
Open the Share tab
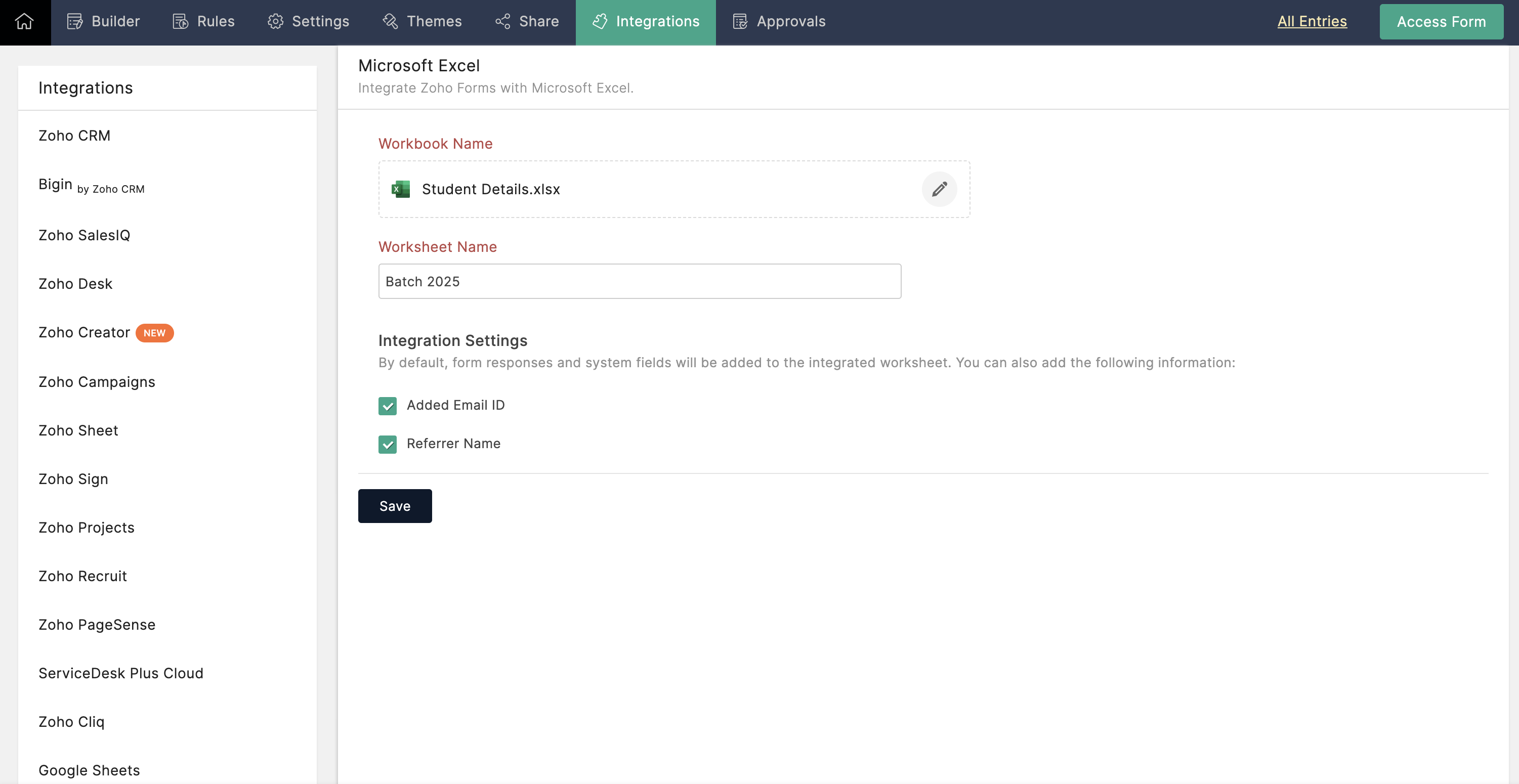pos(527,22)
